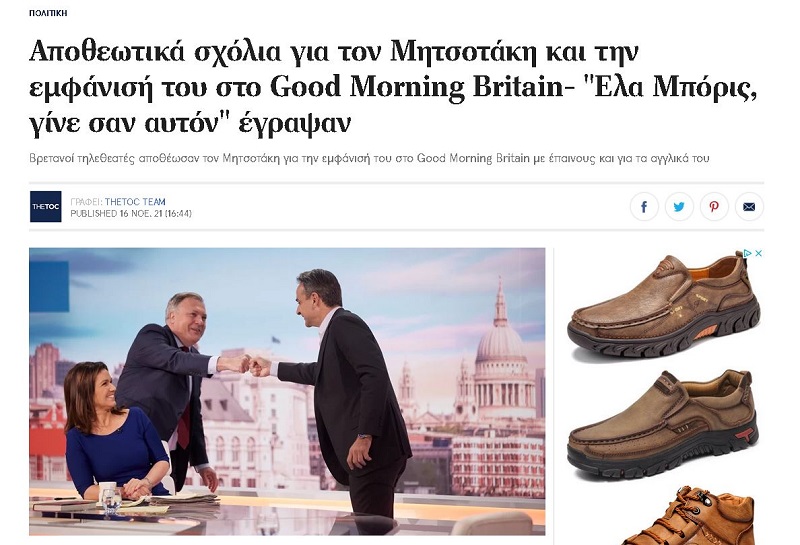Click the ΓΡΑΦΕΙ label before author name
The width and height of the screenshot is (800, 545).
click(x=86, y=202)
